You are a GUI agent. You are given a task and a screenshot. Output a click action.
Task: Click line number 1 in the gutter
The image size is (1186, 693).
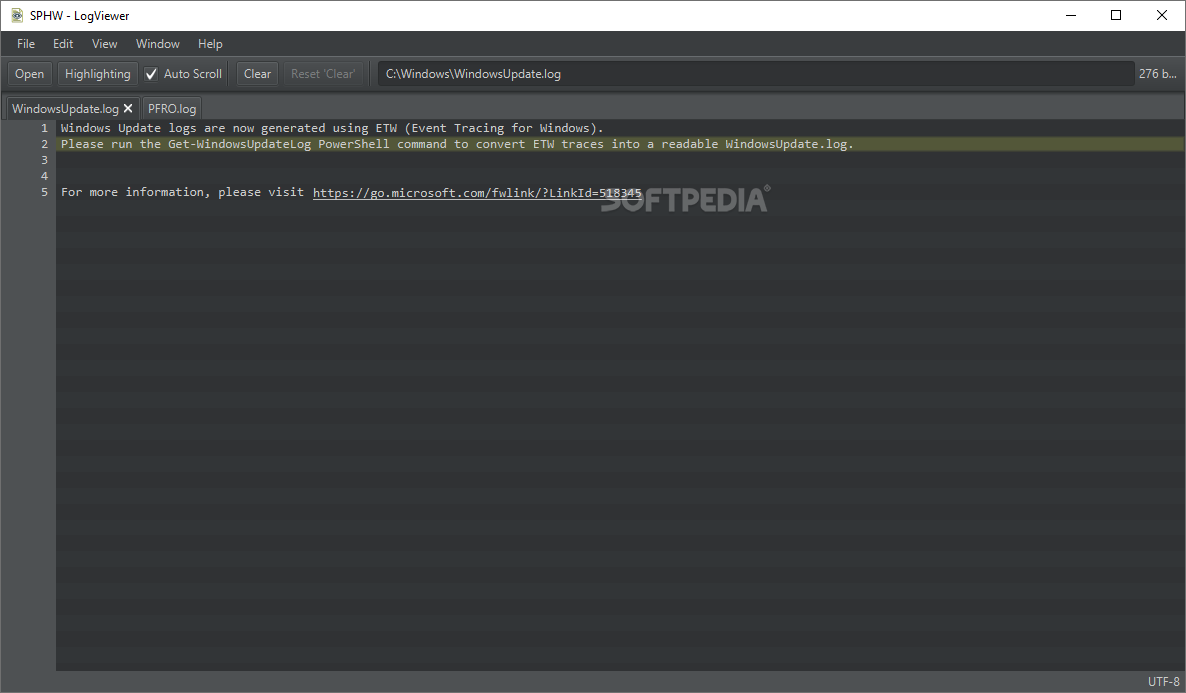click(x=44, y=128)
